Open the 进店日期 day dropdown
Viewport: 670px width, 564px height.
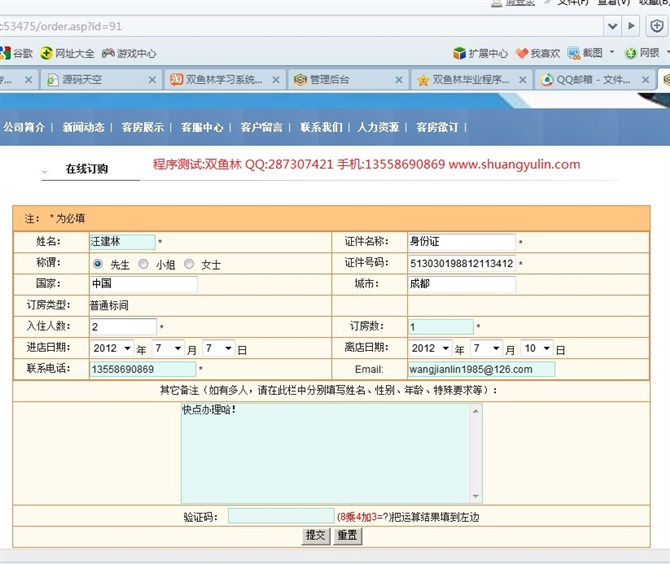pos(218,348)
